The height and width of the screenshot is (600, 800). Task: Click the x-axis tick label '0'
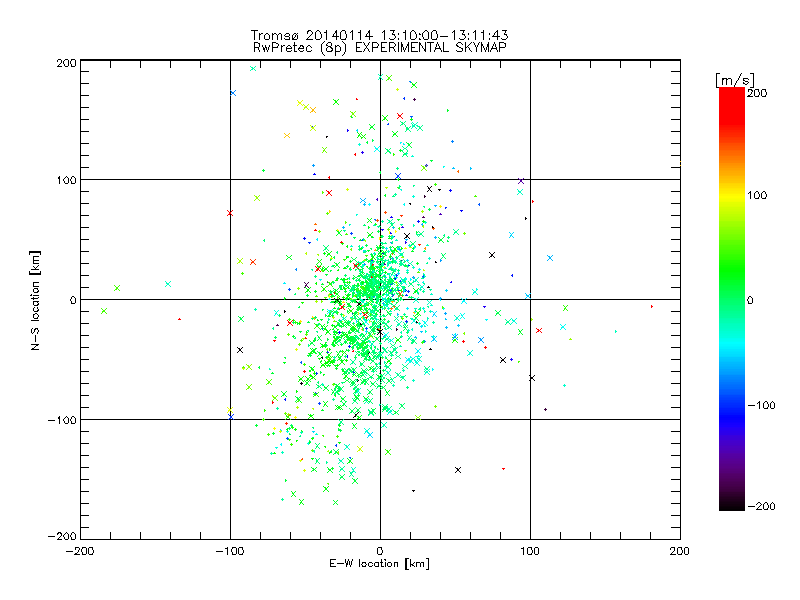(380, 551)
